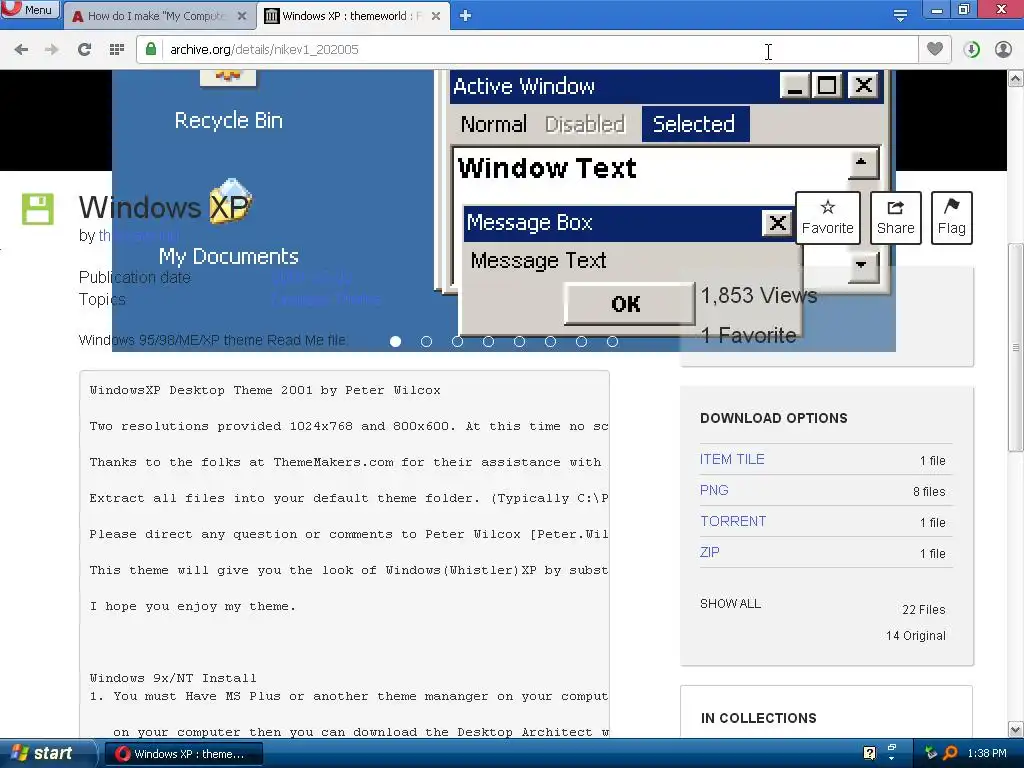The height and width of the screenshot is (768, 1024).
Task: Click the red 'A' favicon on first tab
Action: pos(78,16)
